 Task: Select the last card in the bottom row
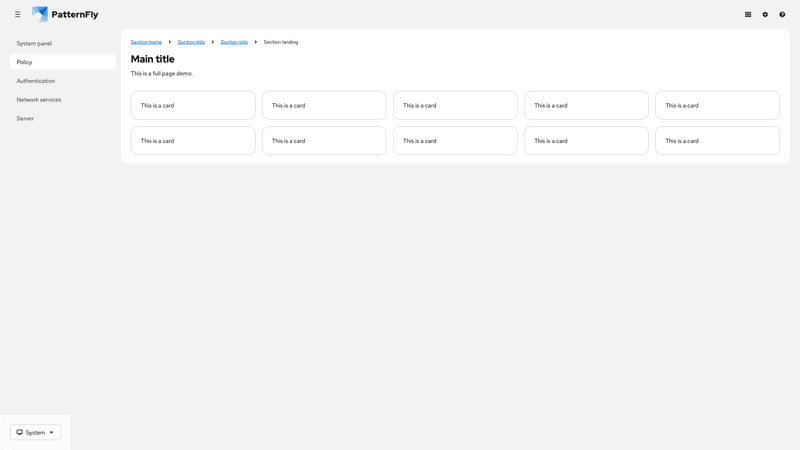point(717,141)
